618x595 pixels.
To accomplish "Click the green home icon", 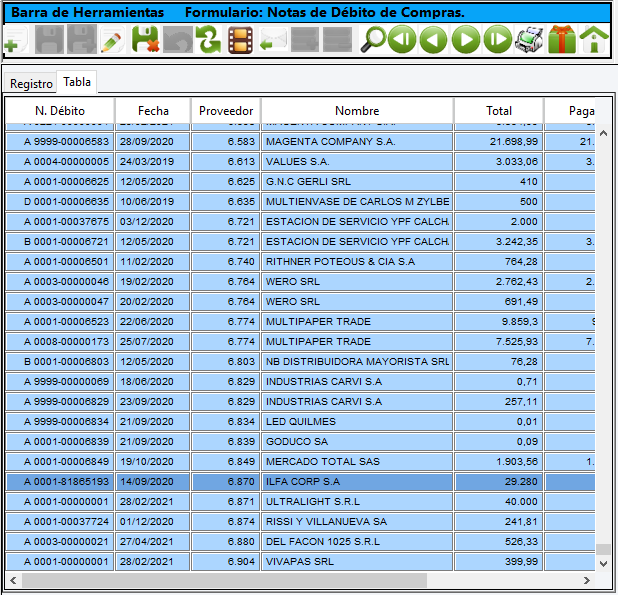I will pos(594,40).
